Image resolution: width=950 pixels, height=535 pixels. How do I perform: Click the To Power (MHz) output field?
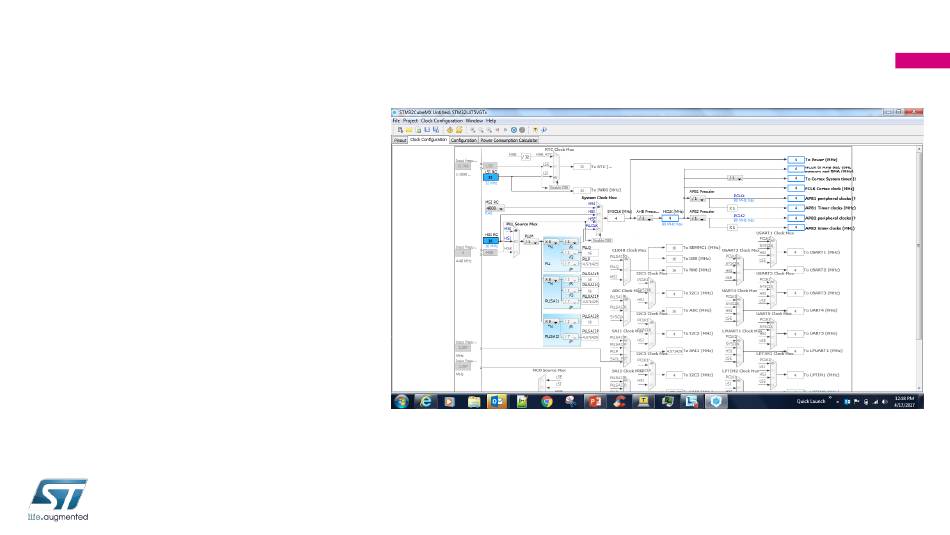[796, 159]
